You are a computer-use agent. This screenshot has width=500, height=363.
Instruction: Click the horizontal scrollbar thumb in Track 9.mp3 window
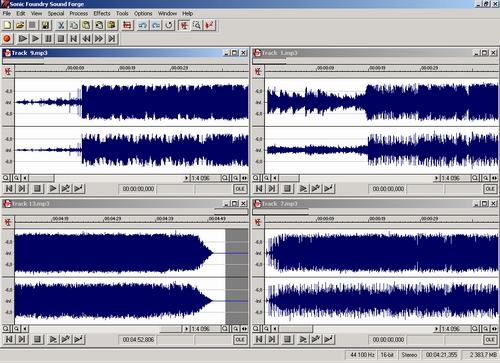(x=41, y=178)
